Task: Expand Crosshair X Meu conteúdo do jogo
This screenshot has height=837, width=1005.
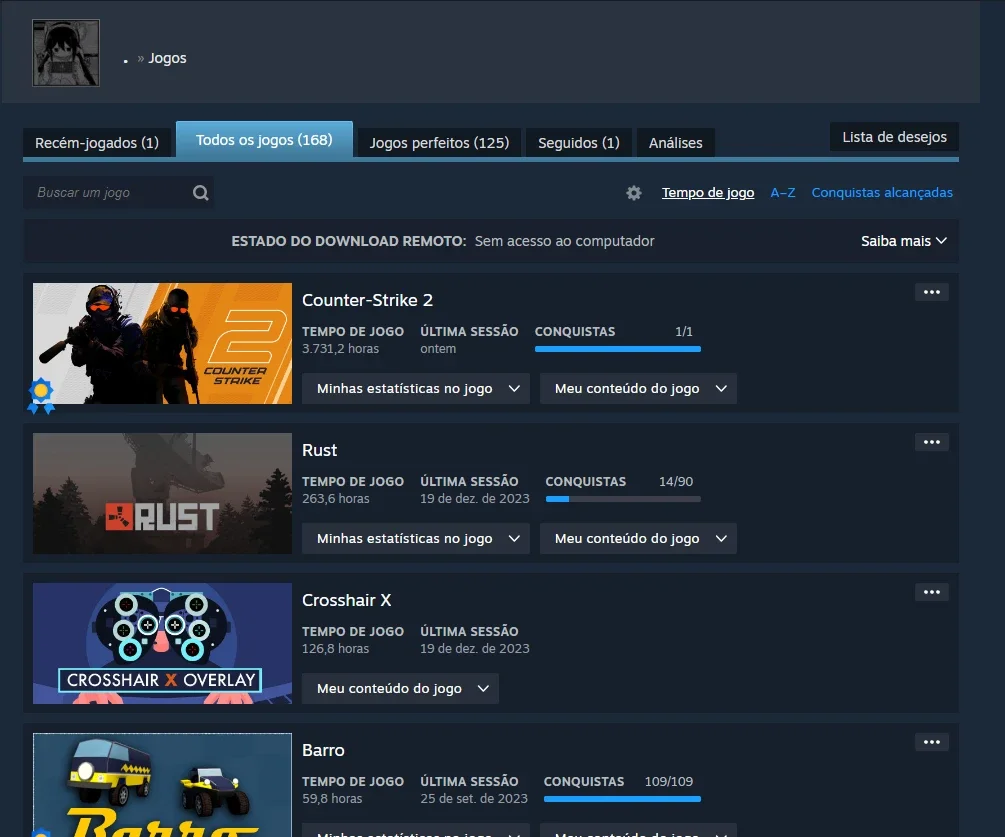Action: pos(400,688)
